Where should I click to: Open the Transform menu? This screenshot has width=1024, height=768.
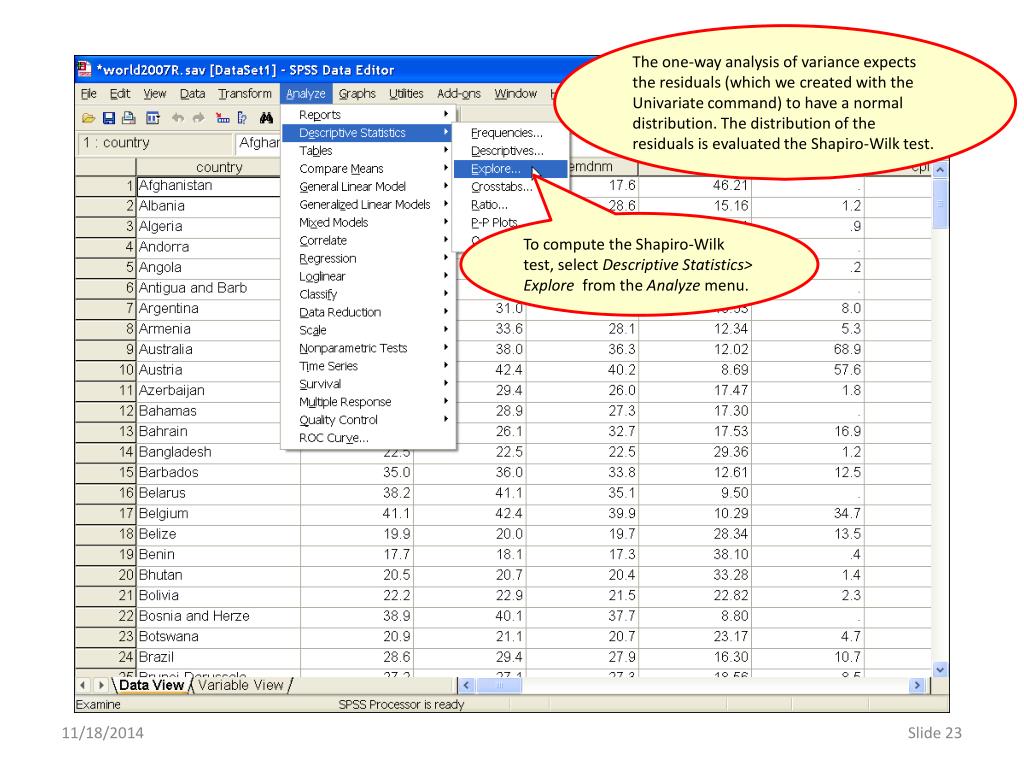coord(245,93)
